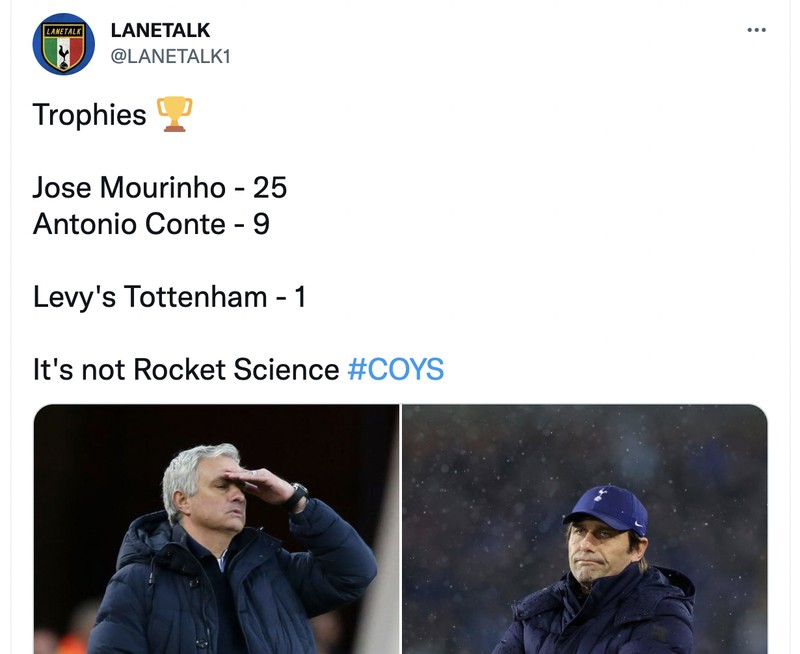
Task: Open the photo of Jose Mourinho
Action: [215, 525]
